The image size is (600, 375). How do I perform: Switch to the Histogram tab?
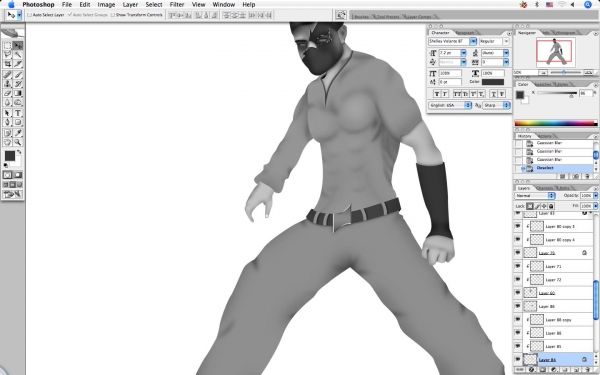coord(565,33)
